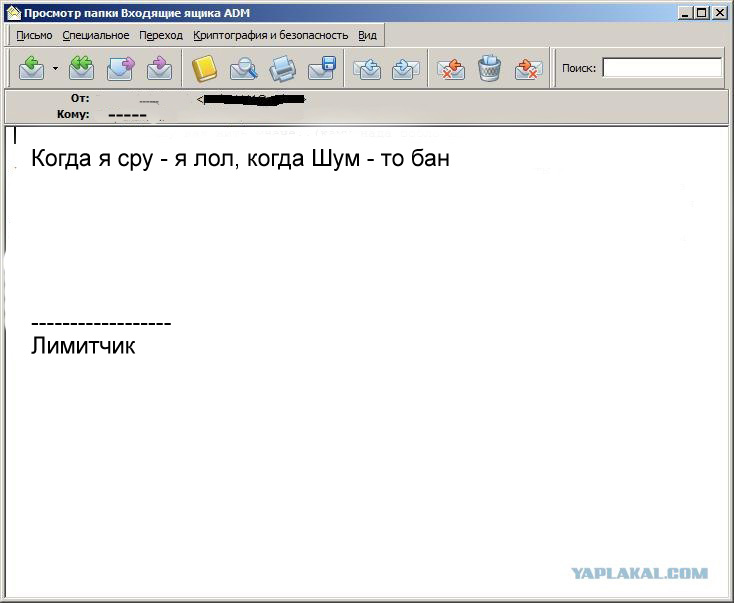Open the Специальное menu
The image size is (734, 603).
point(96,35)
